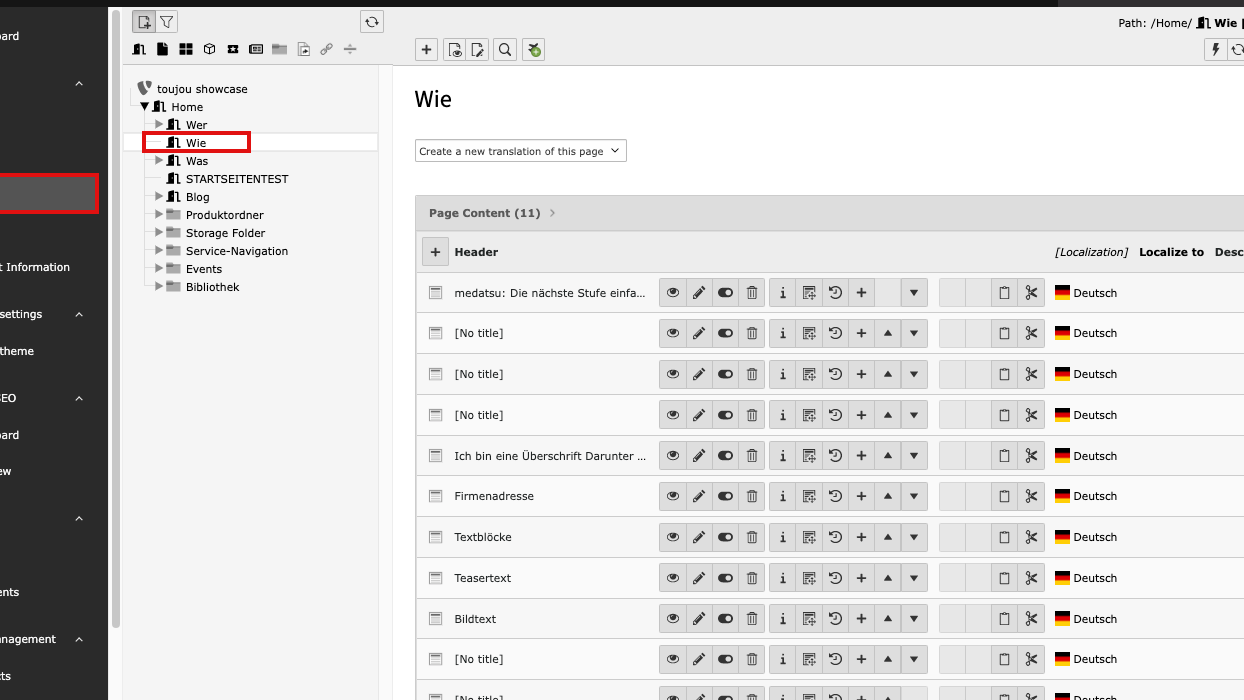This screenshot has width=1244, height=700.
Task: Refresh the page tree with reload button
Action: tap(372, 22)
